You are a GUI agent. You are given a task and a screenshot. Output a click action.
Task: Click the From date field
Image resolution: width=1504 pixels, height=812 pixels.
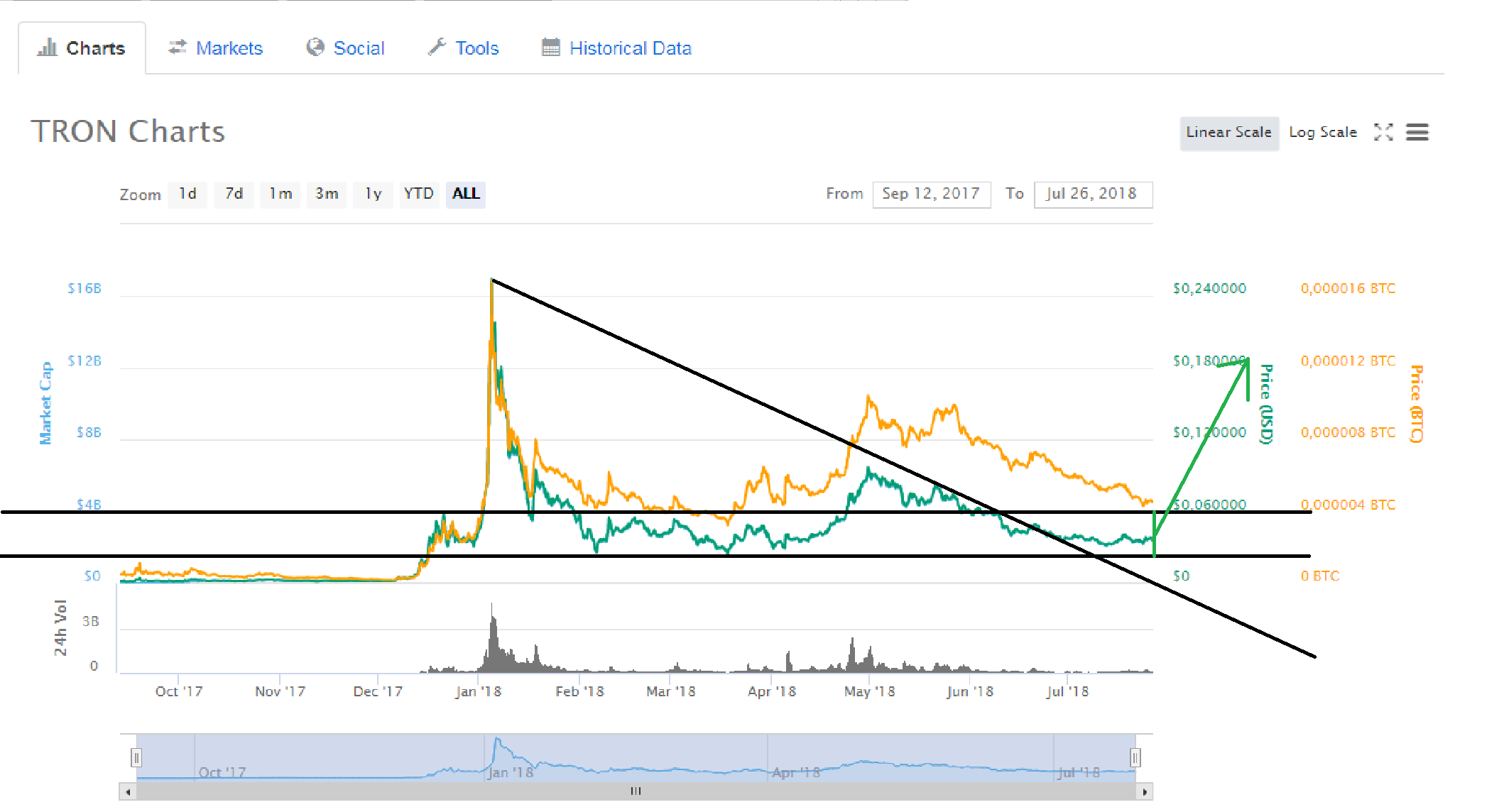coord(931,194)
